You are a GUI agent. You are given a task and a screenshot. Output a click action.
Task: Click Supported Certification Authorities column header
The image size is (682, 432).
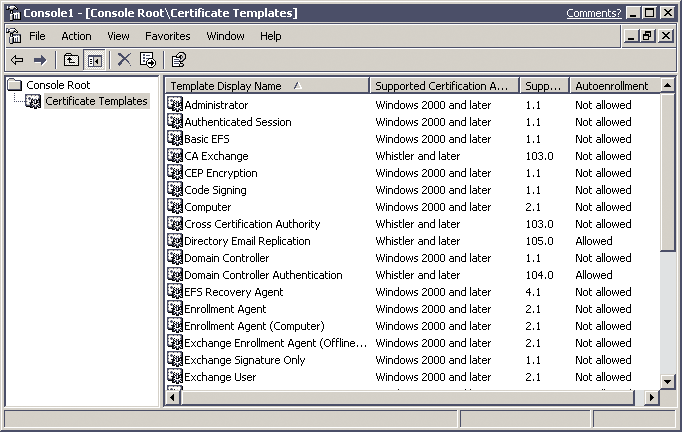click(x=444, y=86)
